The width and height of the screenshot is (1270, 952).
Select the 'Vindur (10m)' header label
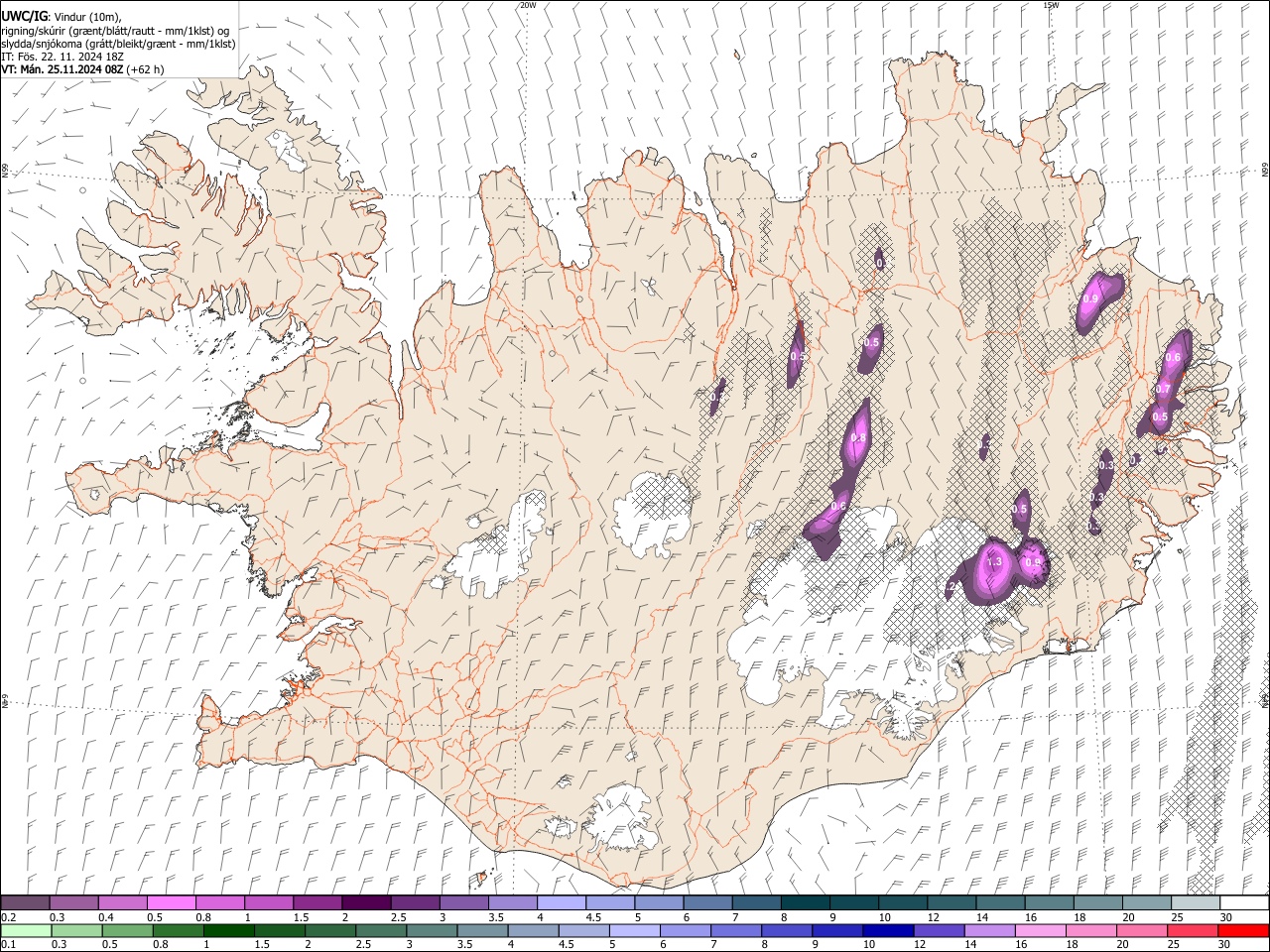(x=87, y=17)
